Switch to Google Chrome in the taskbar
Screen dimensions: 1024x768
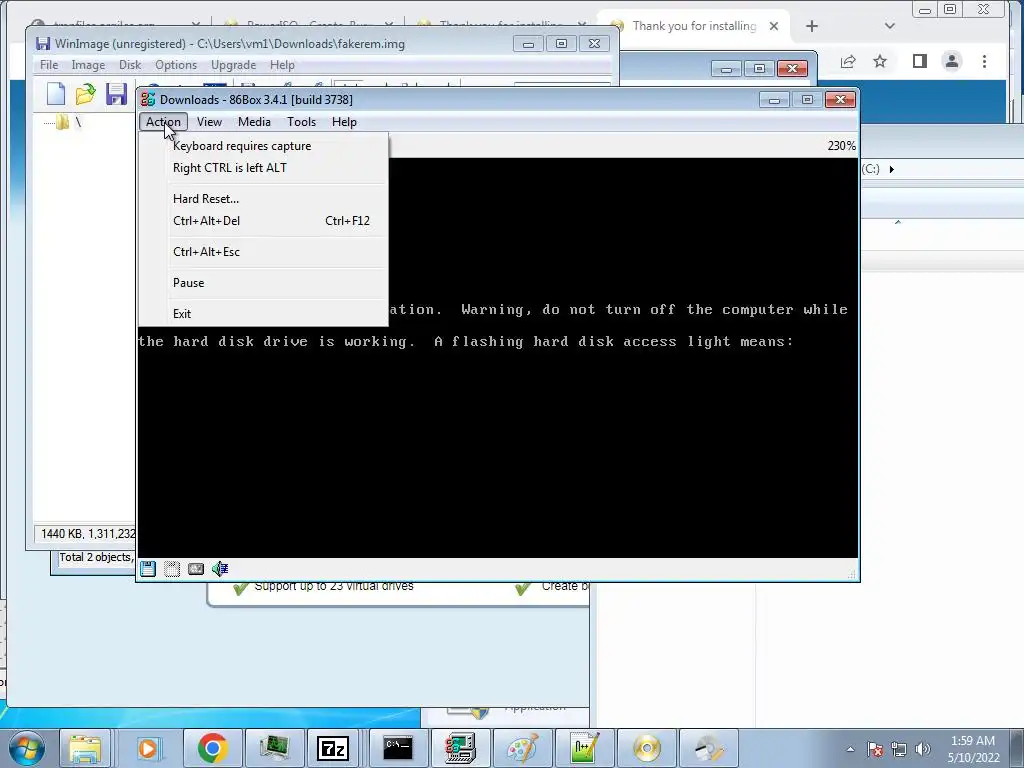tap(212, 748)
